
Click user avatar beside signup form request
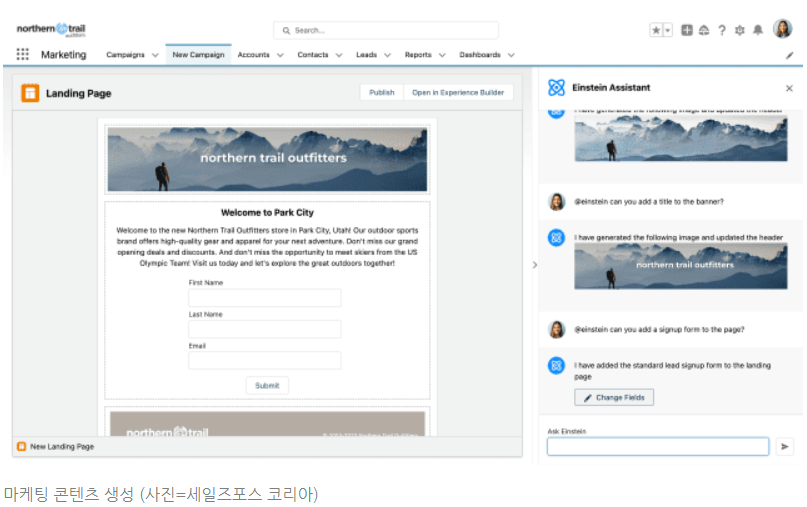click(x=556, y=329)
